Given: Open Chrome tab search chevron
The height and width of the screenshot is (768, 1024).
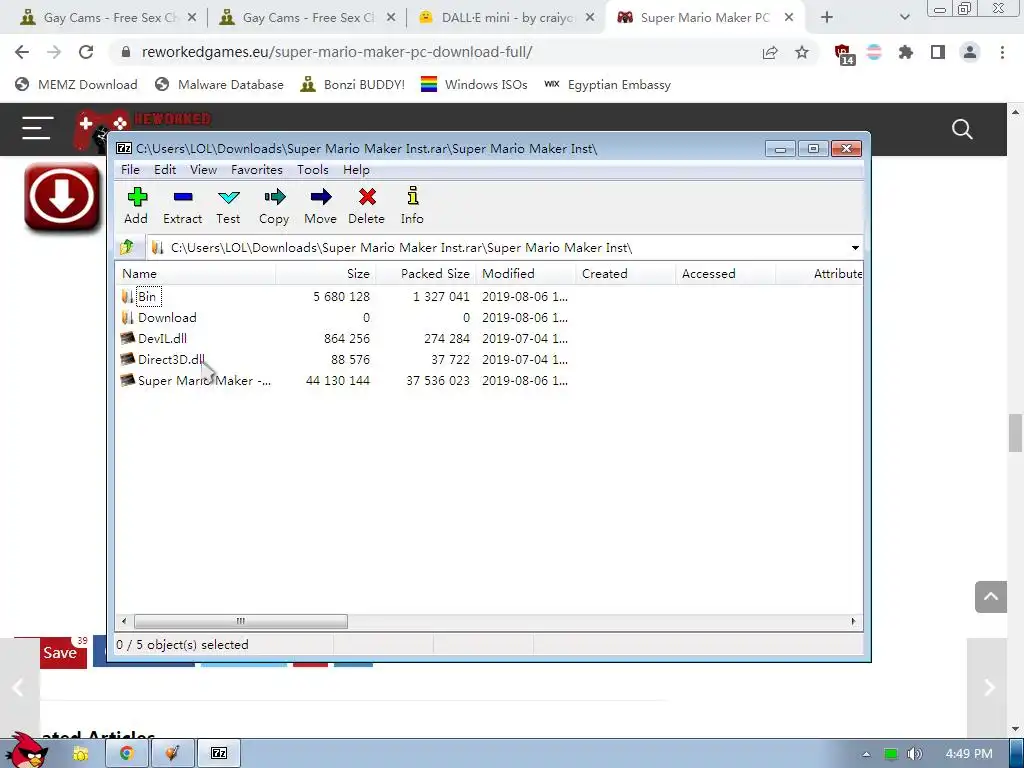Looking at the screenshot, I should point(904,18).
